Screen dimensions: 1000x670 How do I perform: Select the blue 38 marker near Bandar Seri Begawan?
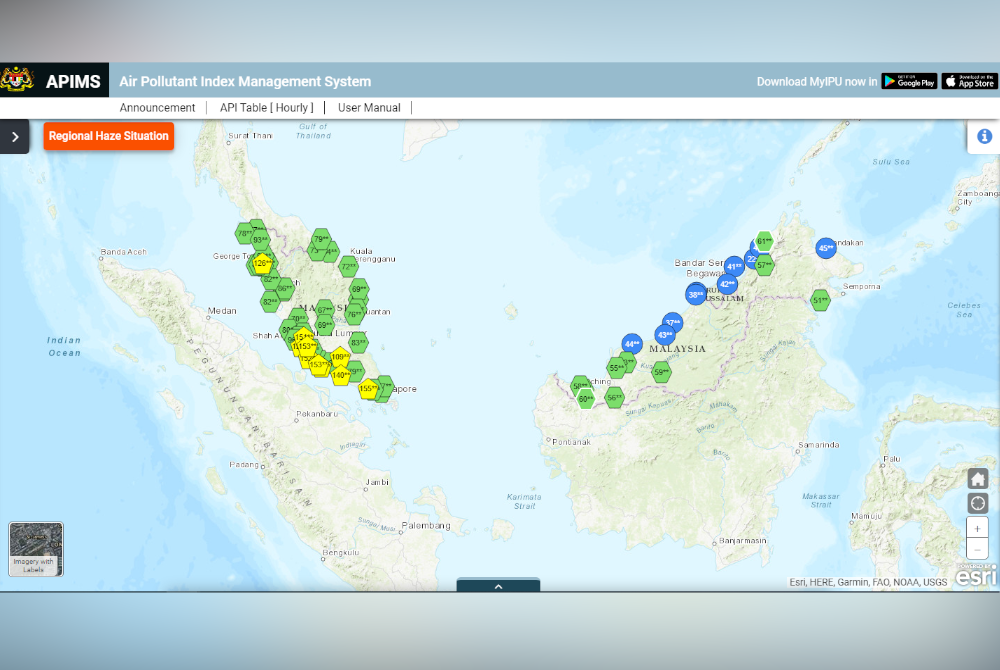point(695,294)
